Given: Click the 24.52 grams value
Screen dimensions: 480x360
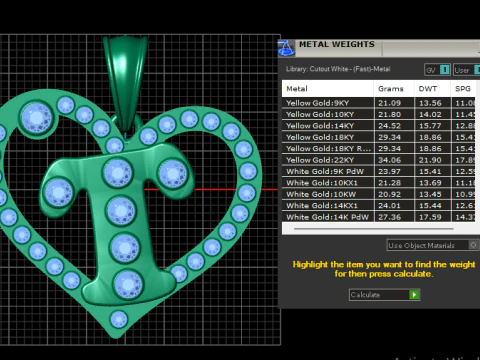Looking at the screenshot, I should 389,126.
